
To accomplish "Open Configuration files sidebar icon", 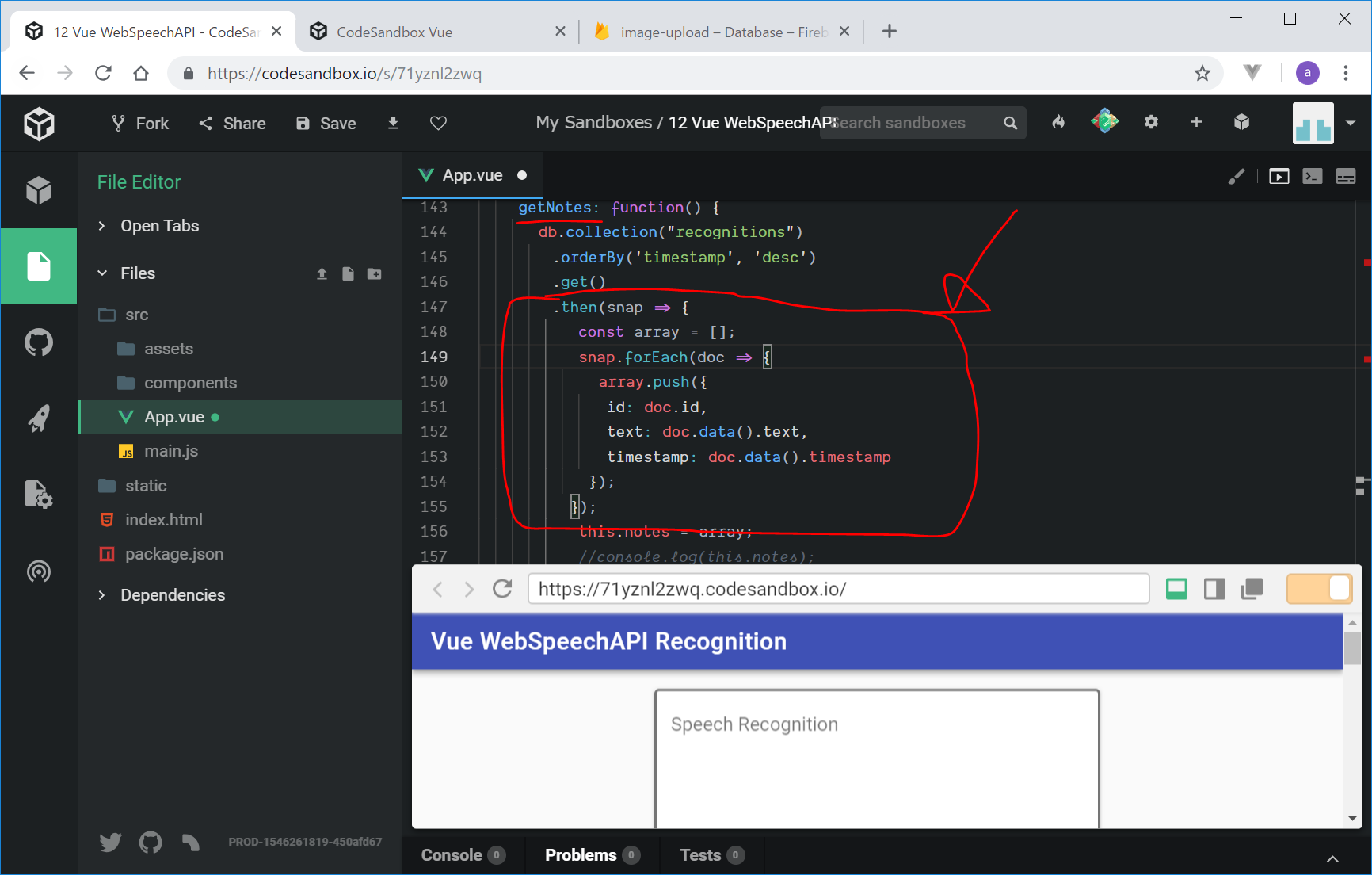I will [x=39, y=495].
